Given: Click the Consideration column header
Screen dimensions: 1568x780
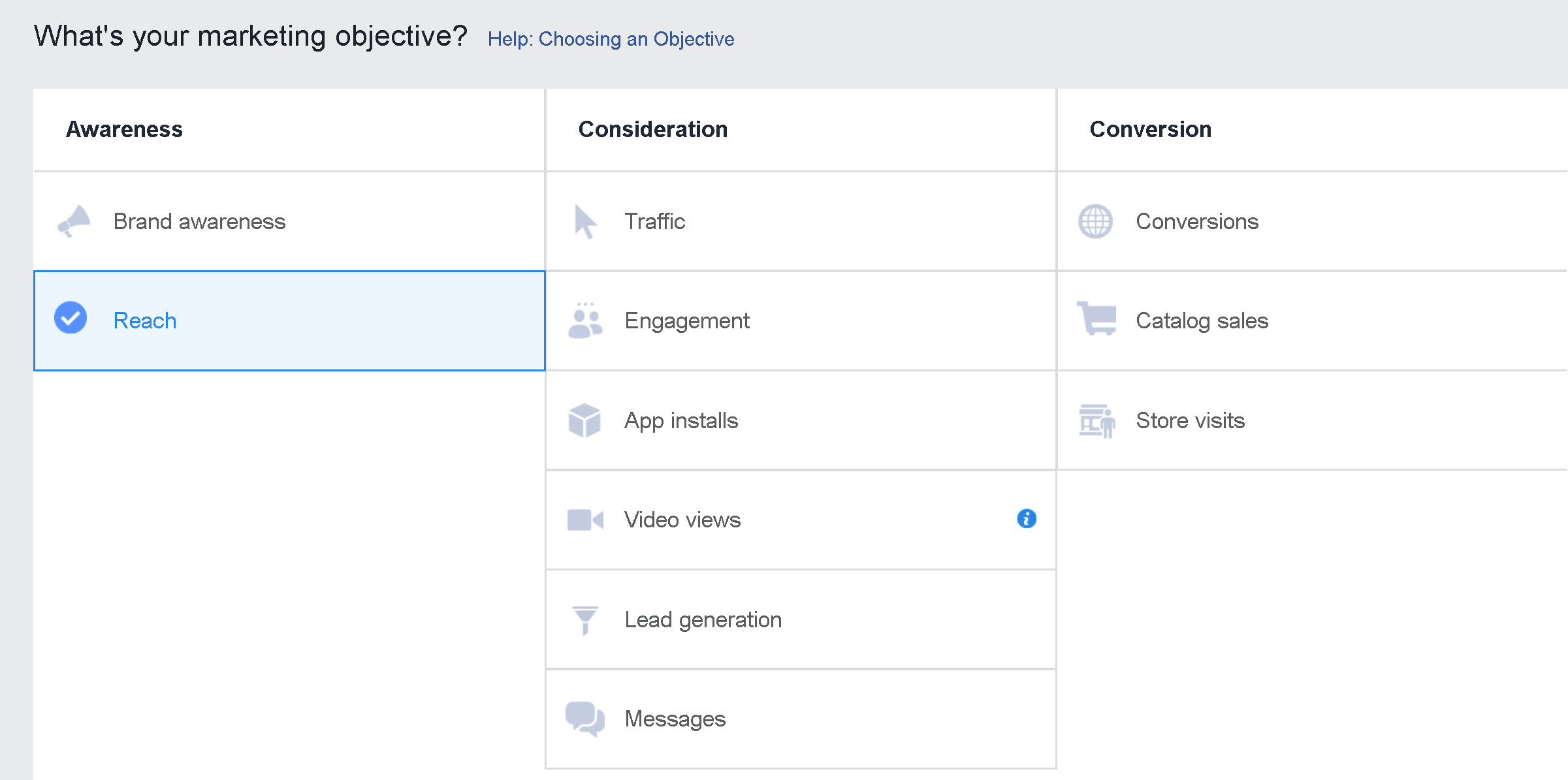Looking at the screenshot, I should pos(652,129).
